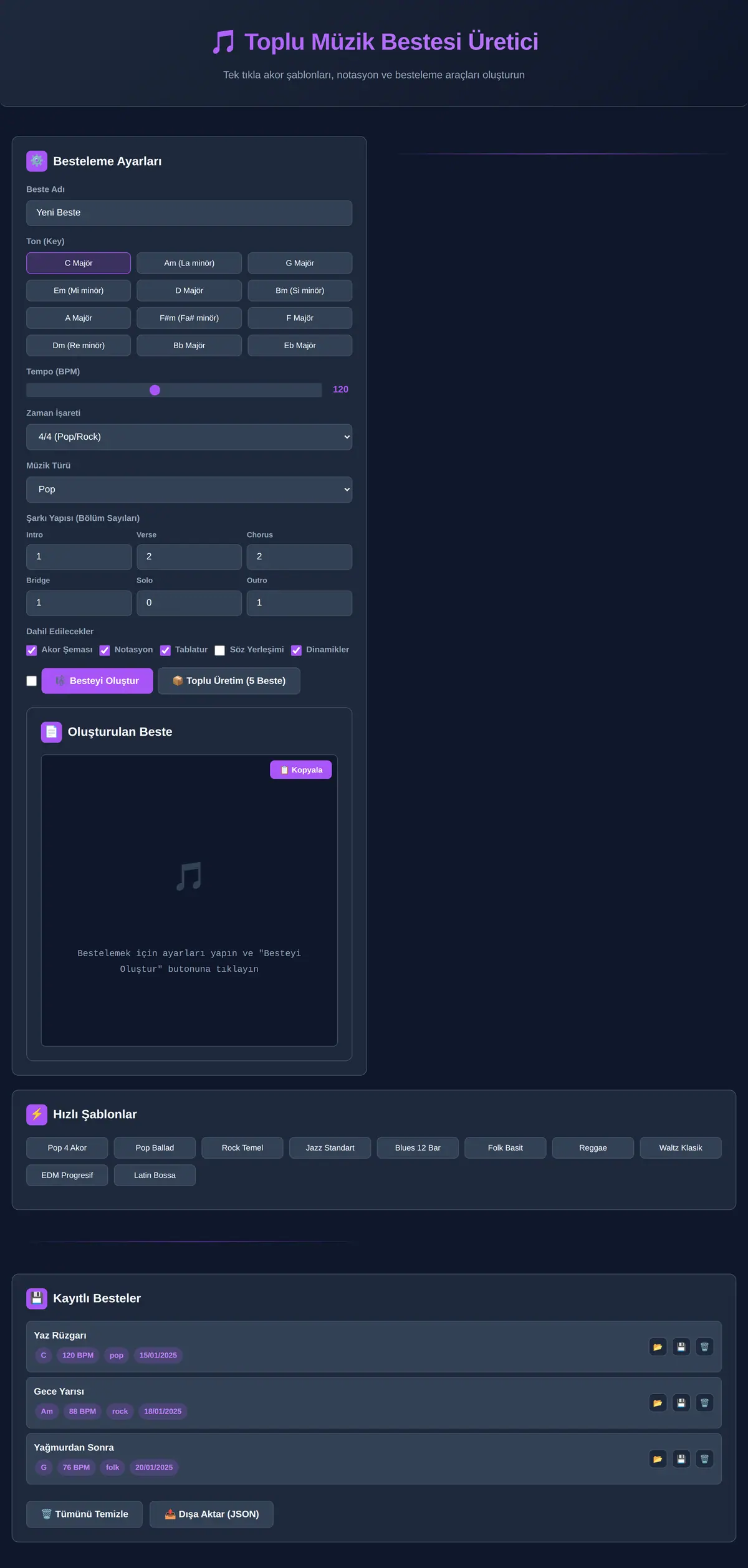748x1568 pixels.
Task: Click the disk icon on Gece Yarısı row
Action: [x=681, y=1402]
